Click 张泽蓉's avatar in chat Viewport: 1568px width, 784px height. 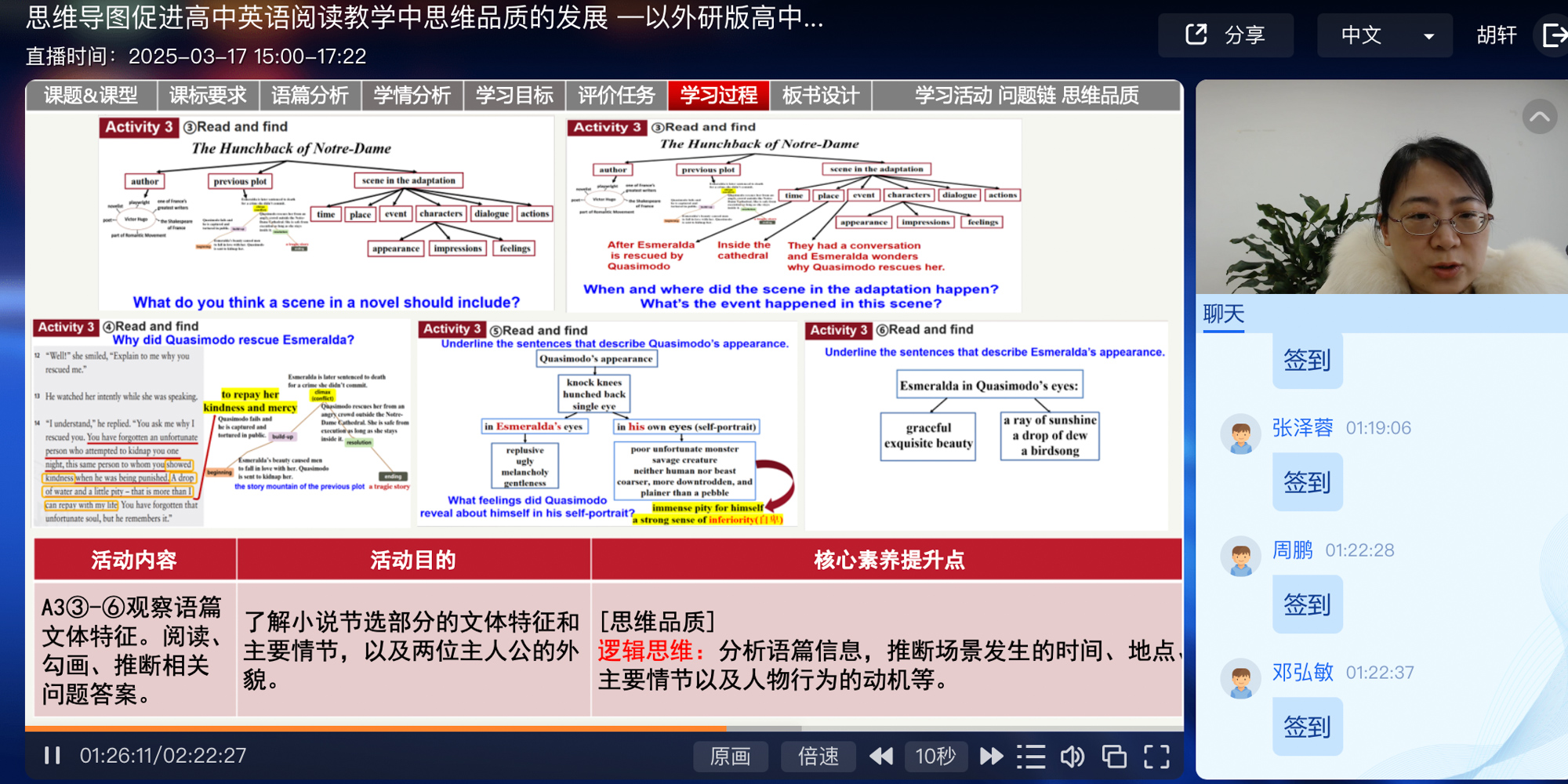click(x=1240, y=434)
